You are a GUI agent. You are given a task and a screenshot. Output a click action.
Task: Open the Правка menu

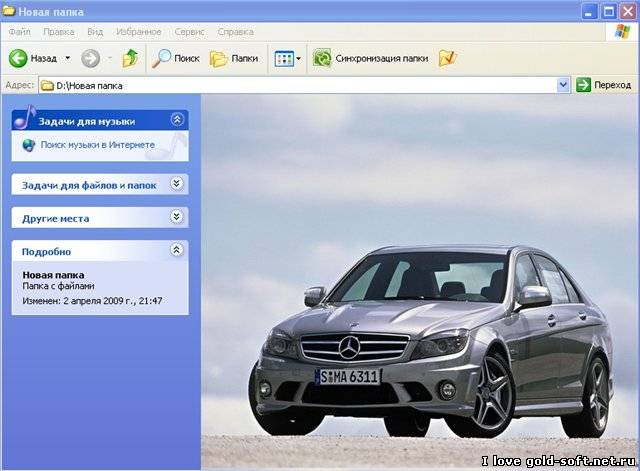pyautogui.click(x=59, y=31)
